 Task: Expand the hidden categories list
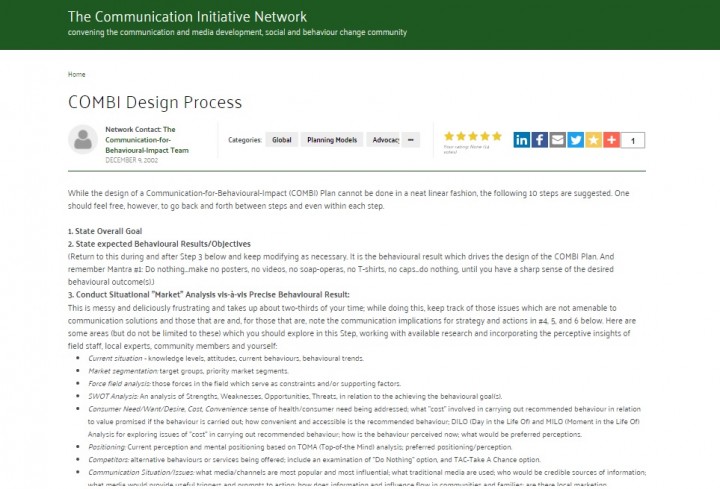click(x=411, y=140)
